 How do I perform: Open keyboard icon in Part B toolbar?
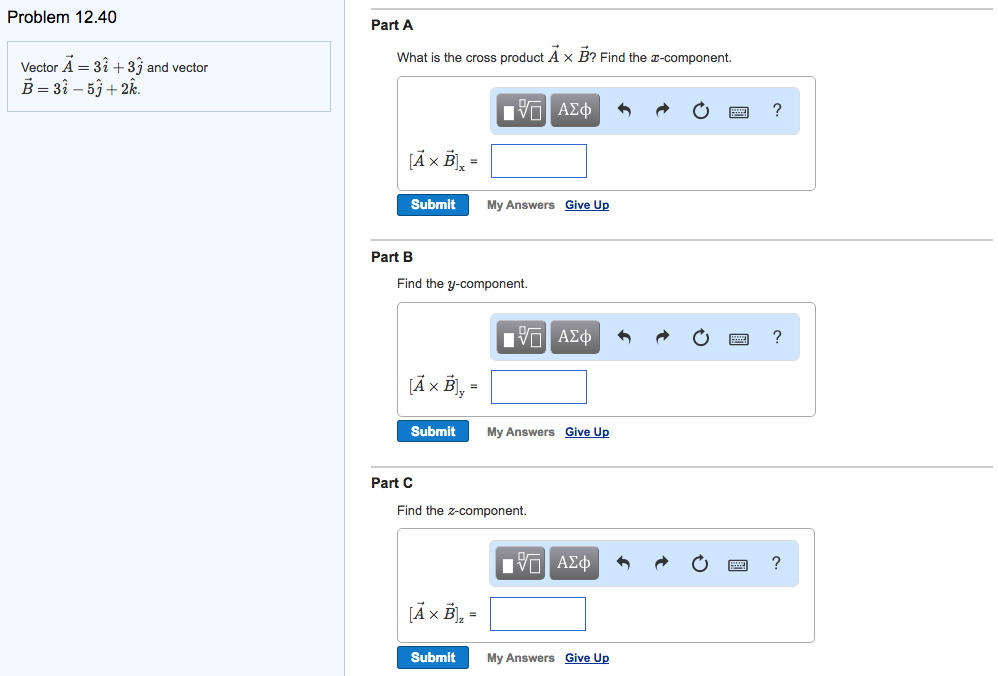click(739, 339)
